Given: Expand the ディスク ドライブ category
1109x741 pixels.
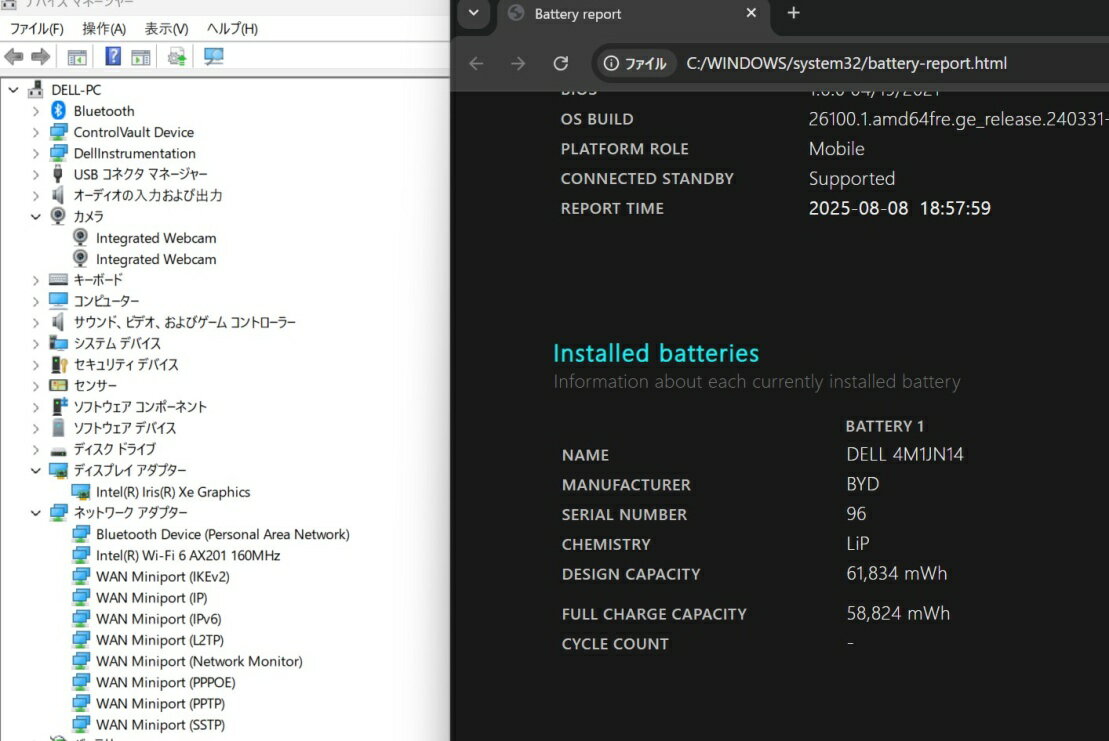Looking at the screenshot, I should pos(36,449).
